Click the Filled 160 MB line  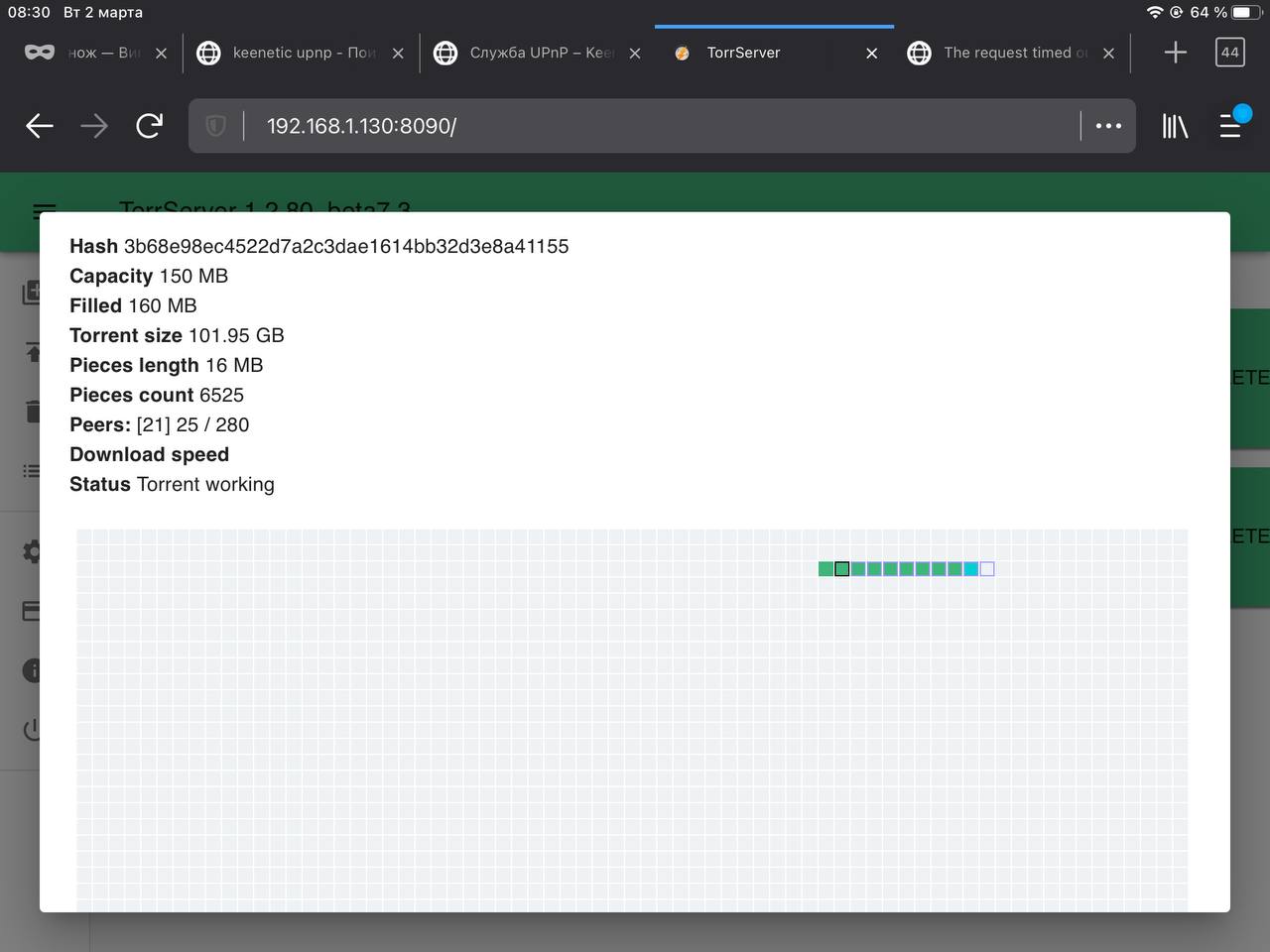click(133, 305)
